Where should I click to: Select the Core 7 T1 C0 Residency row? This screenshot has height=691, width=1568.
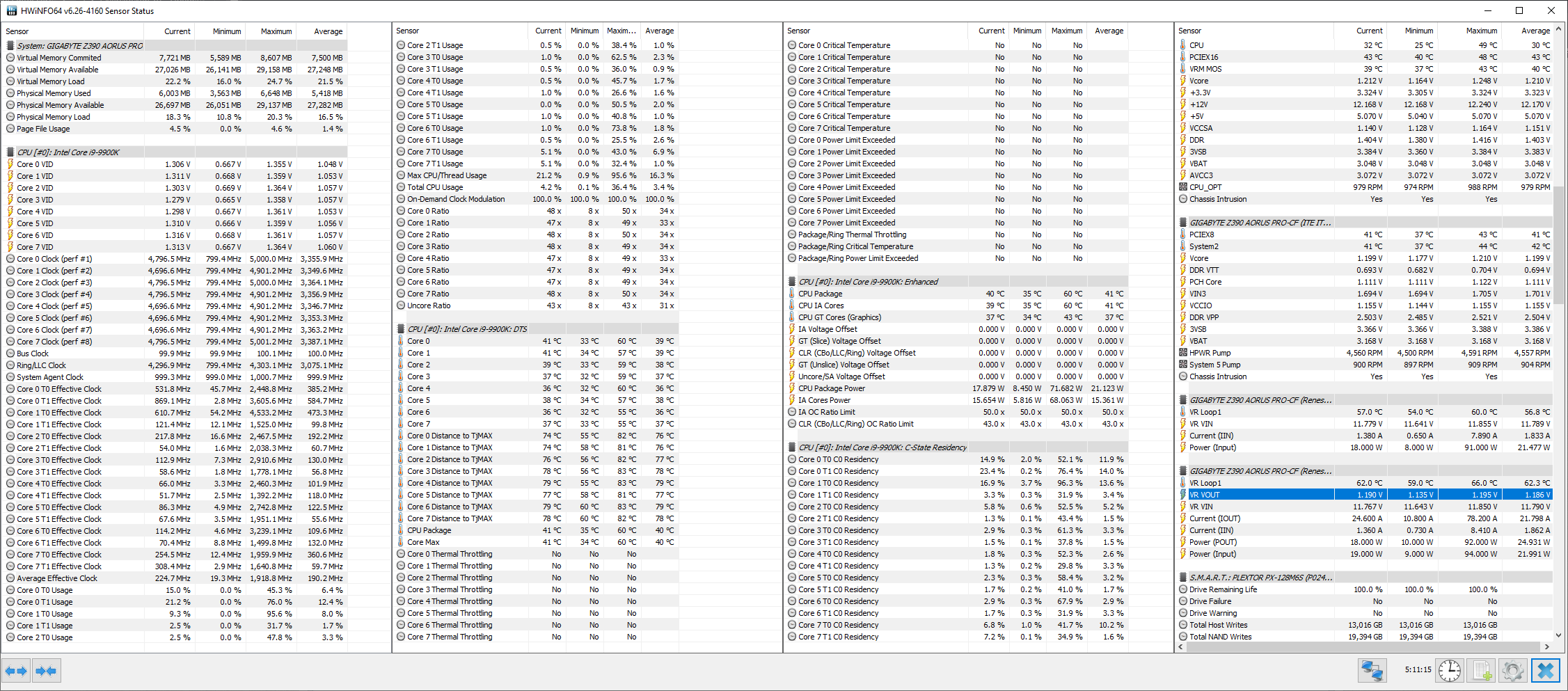coord(956,637)
